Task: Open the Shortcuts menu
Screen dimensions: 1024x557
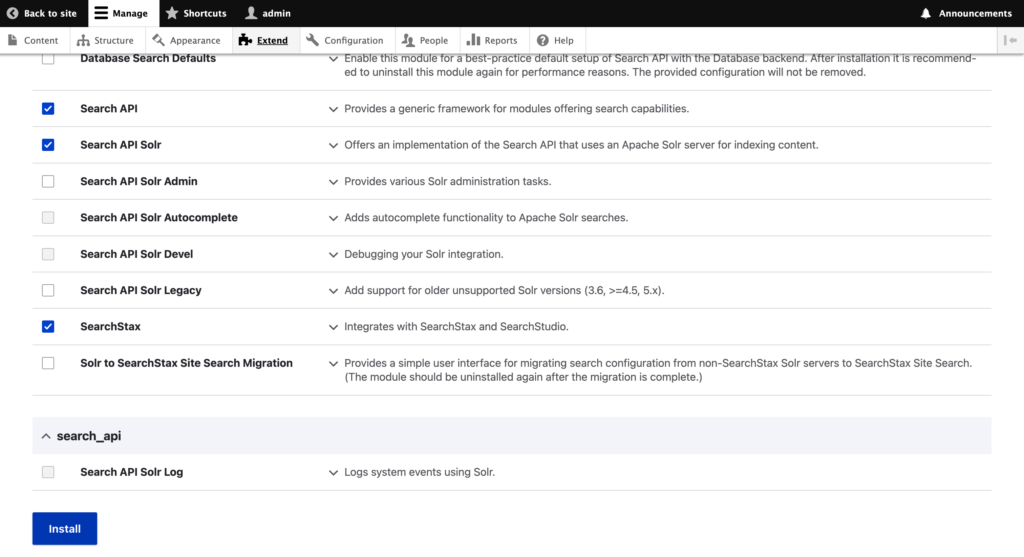Action: tap(196, 13)
